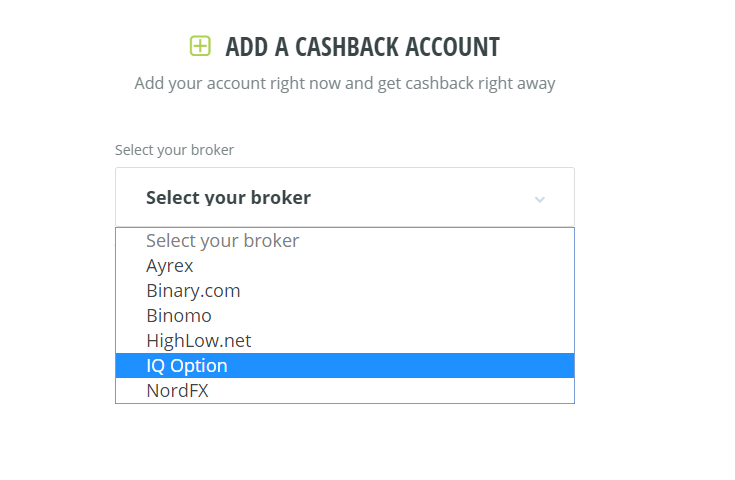Choose HighLow.net as your broker

345,340
